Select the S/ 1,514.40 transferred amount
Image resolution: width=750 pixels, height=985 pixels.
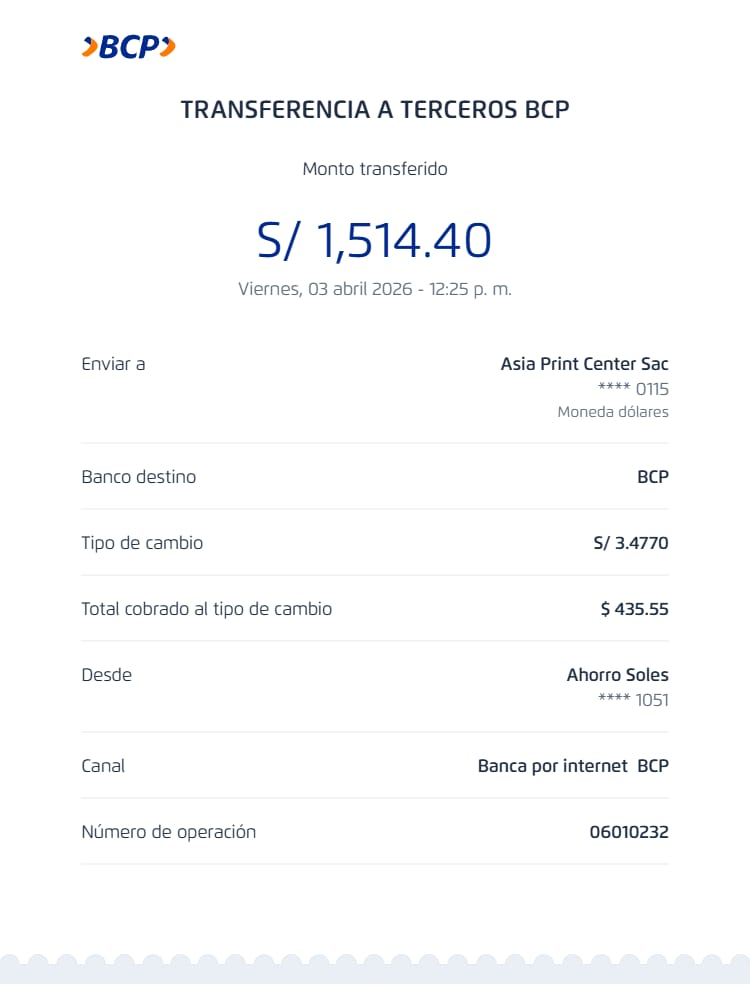click(x=375, y=240)
